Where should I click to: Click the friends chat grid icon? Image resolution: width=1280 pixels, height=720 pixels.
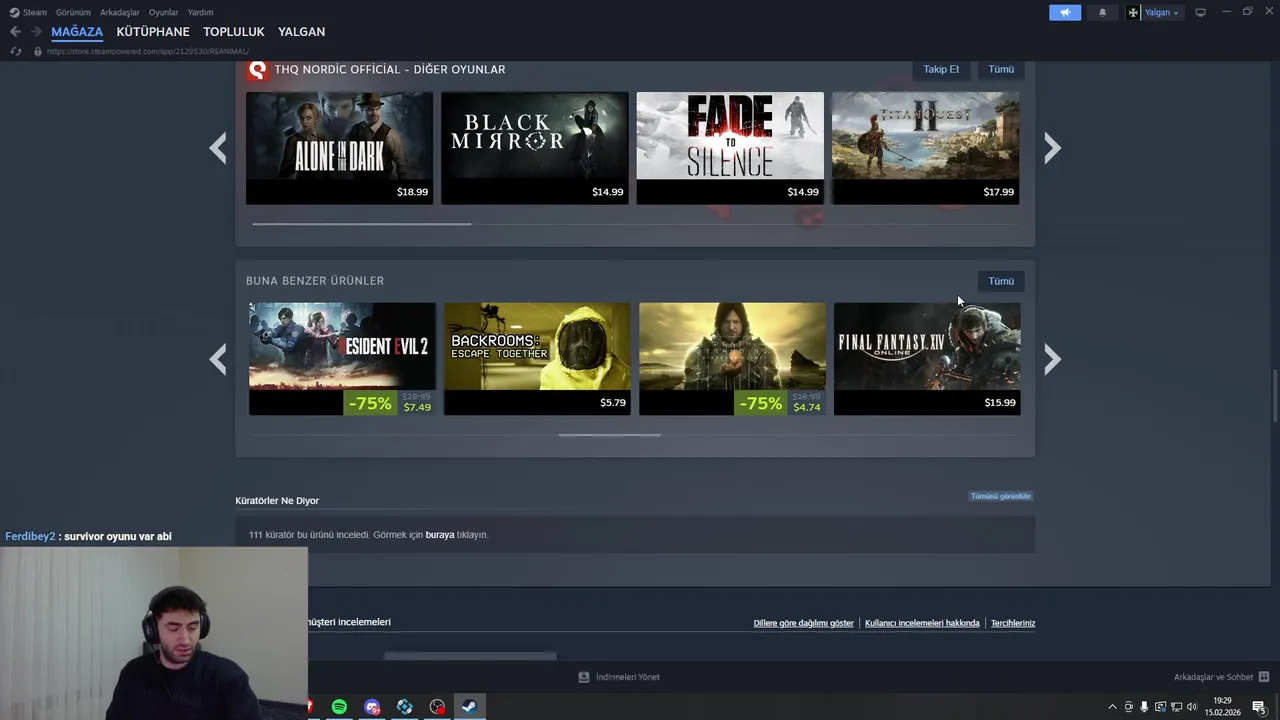tap(1264, 677)
